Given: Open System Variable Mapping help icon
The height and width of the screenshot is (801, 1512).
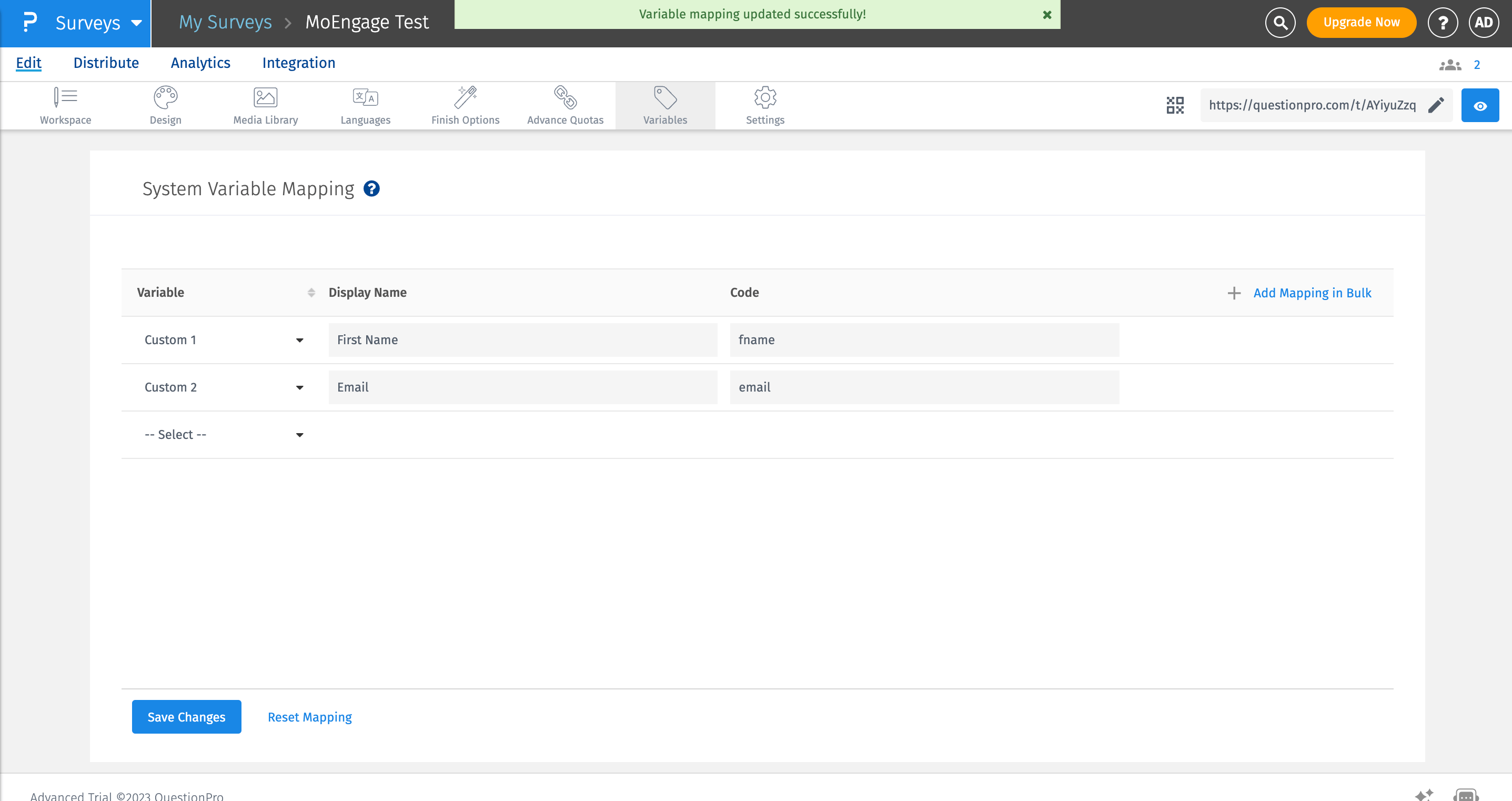Looking at the screenshot, I should click(371, 188).
